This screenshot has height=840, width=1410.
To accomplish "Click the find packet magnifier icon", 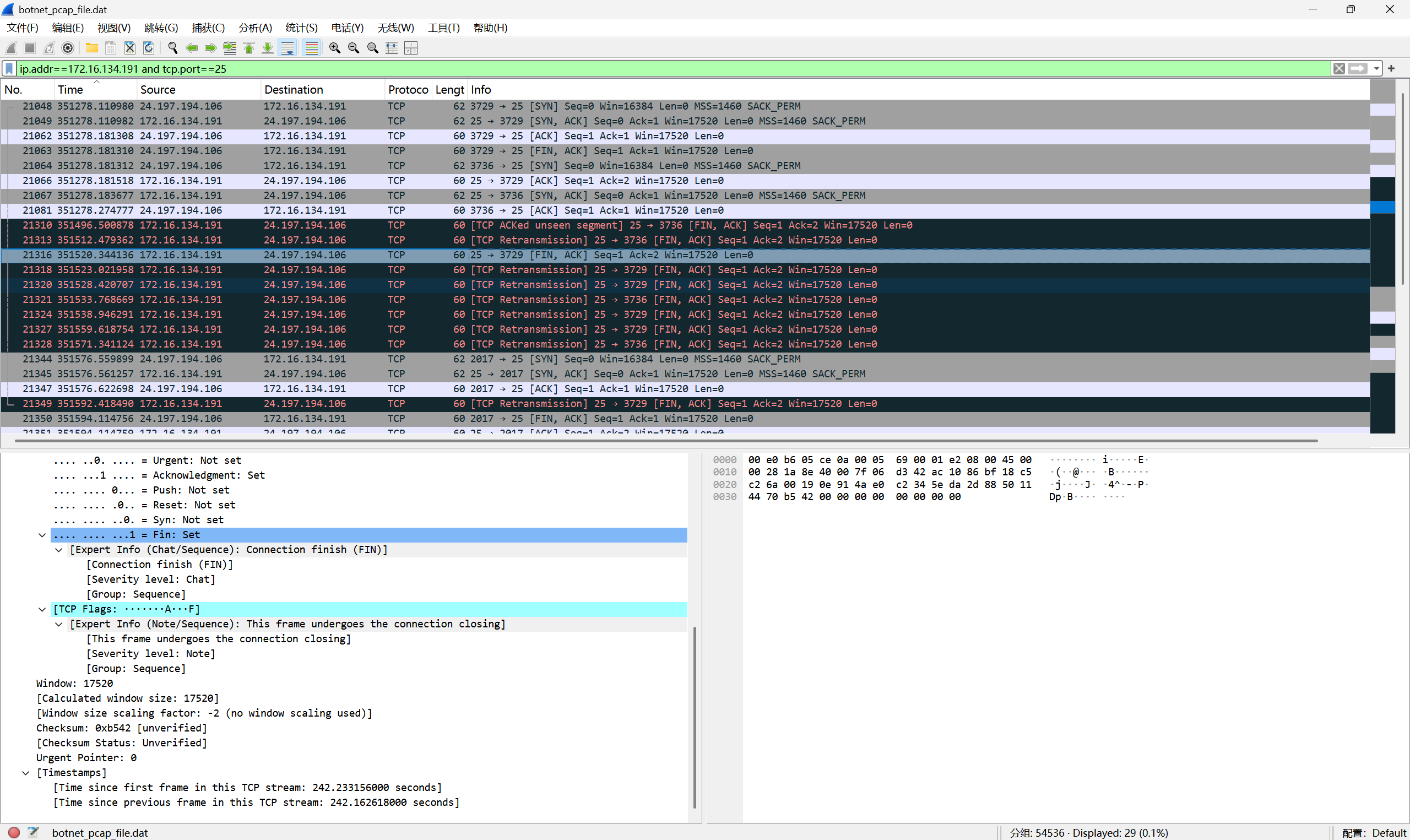I will coord(172,48).
